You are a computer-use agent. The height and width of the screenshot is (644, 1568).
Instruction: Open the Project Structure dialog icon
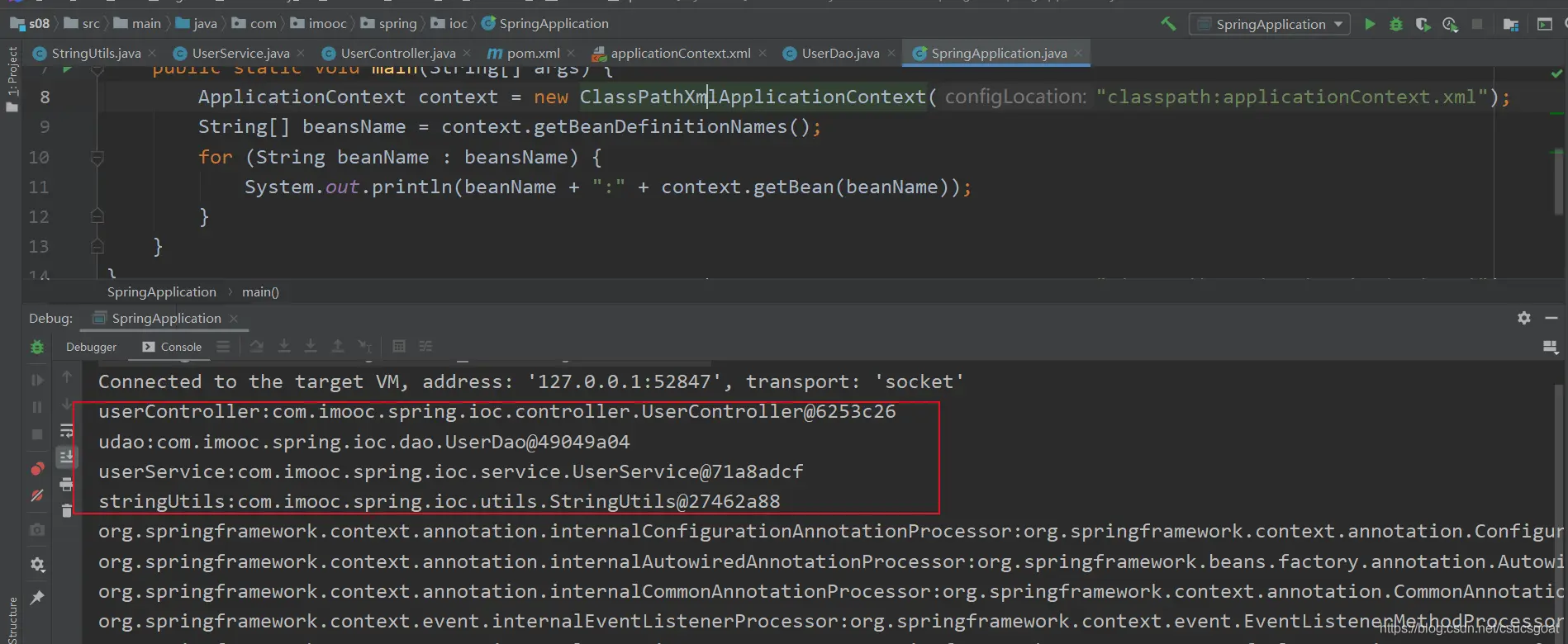pos(1511,24)
